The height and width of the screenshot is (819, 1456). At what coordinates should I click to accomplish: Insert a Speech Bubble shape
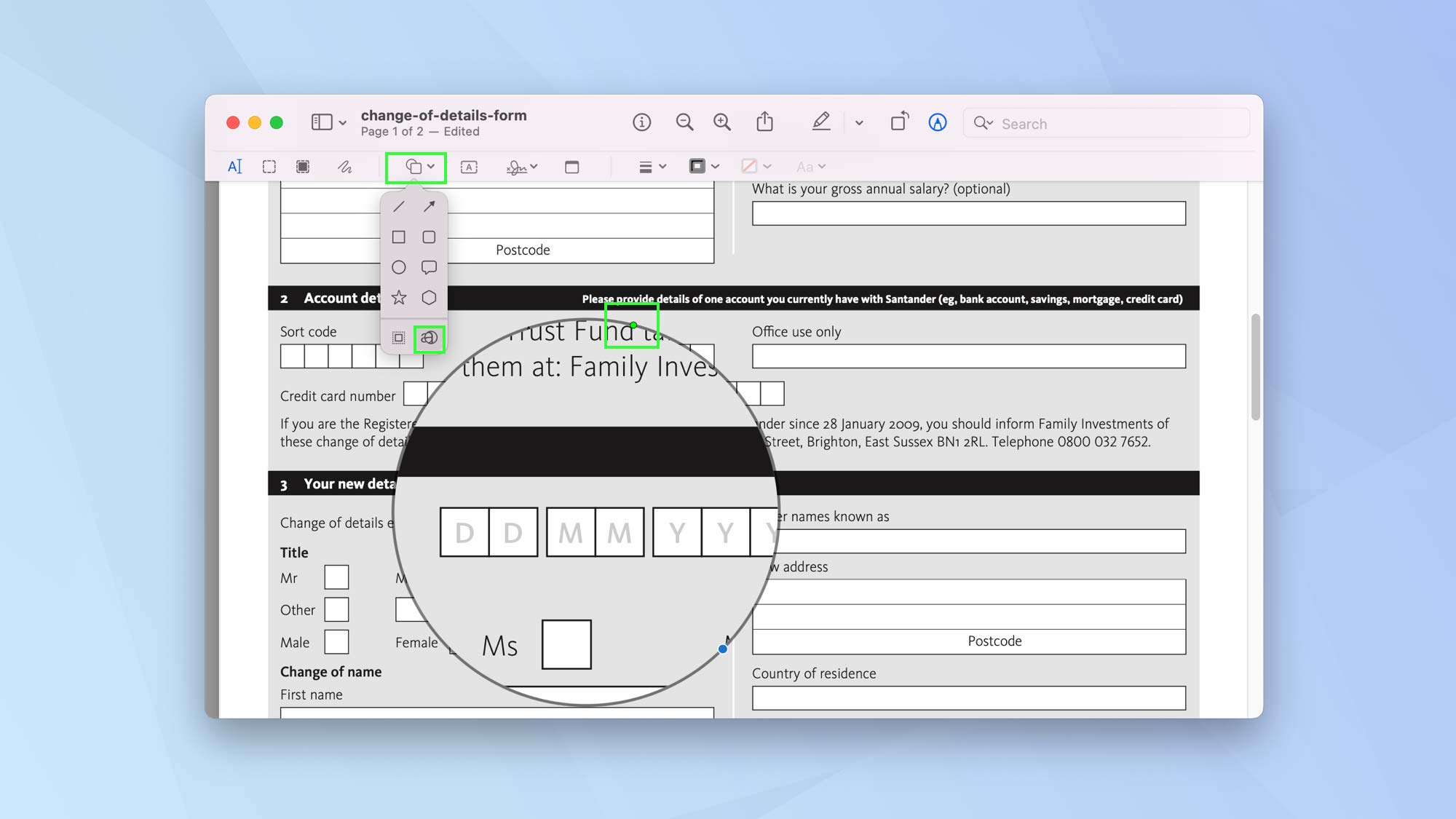pos(429,267)
